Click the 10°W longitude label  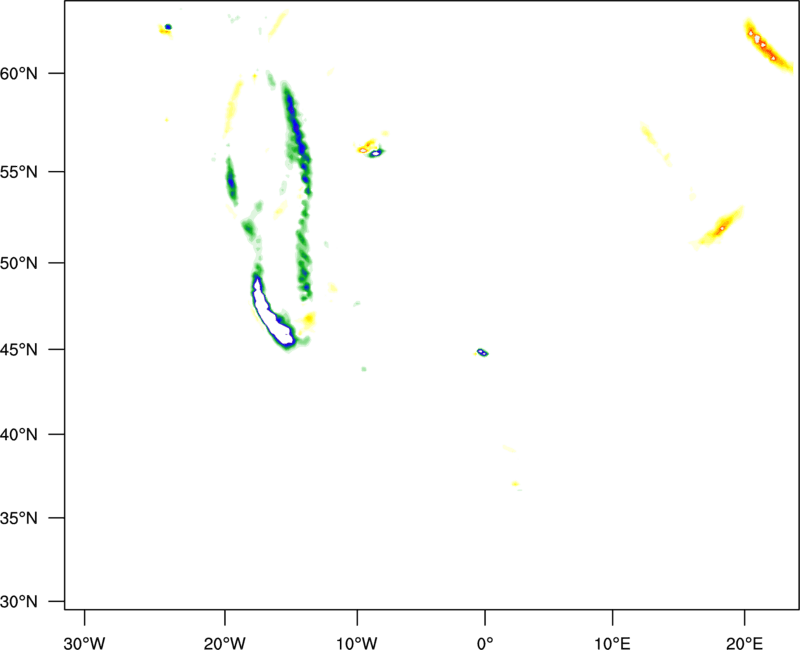tap(357, 643)
